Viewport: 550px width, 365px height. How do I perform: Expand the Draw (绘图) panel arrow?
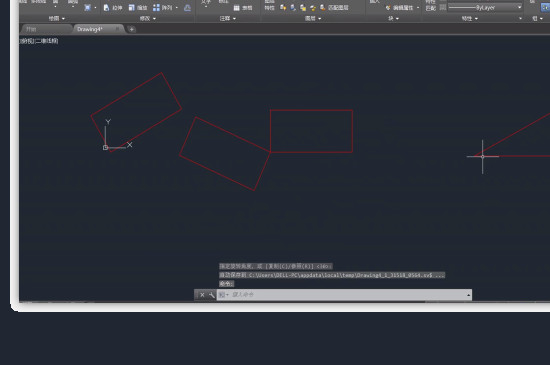[x=63, y=19]
